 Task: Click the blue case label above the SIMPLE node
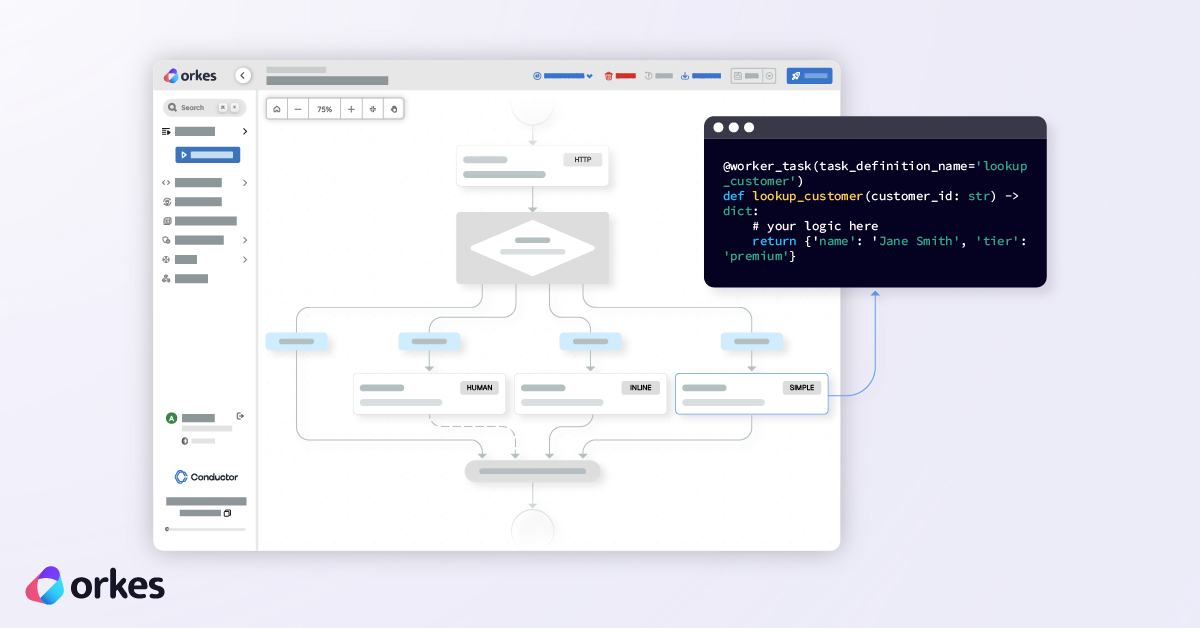coord(751,341)
